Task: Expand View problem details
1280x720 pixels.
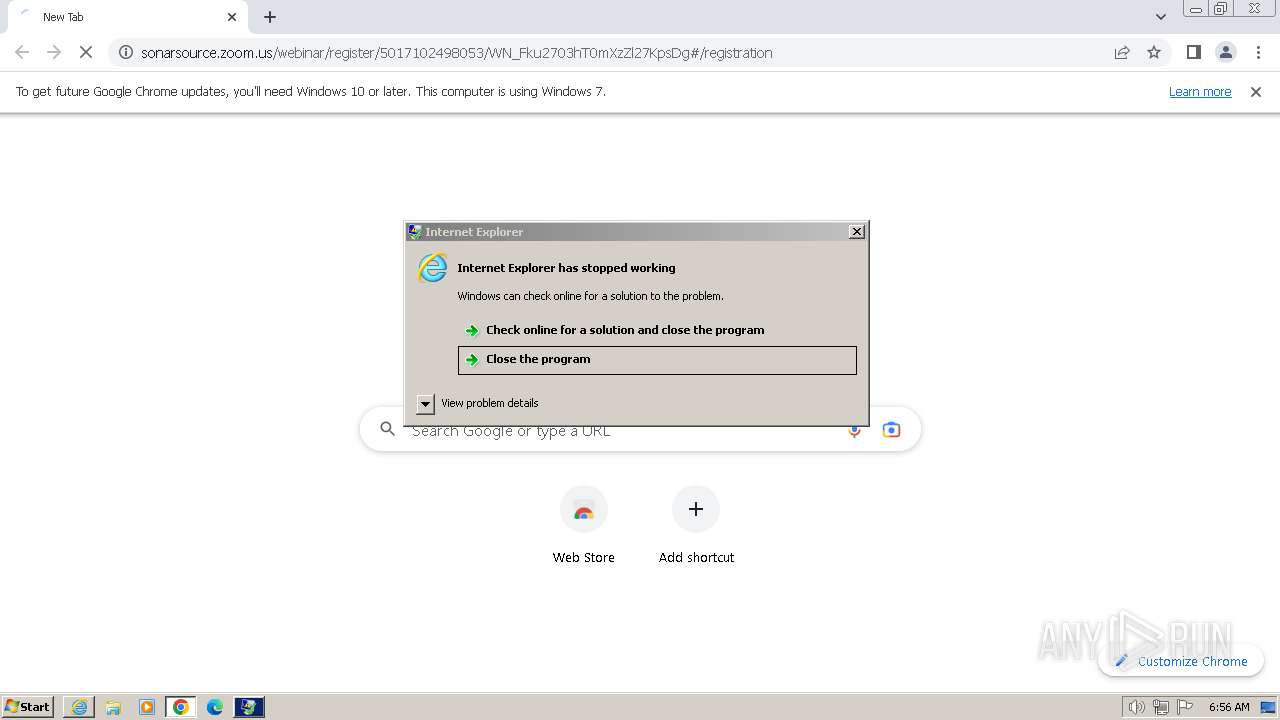Action: pos(478,403)
